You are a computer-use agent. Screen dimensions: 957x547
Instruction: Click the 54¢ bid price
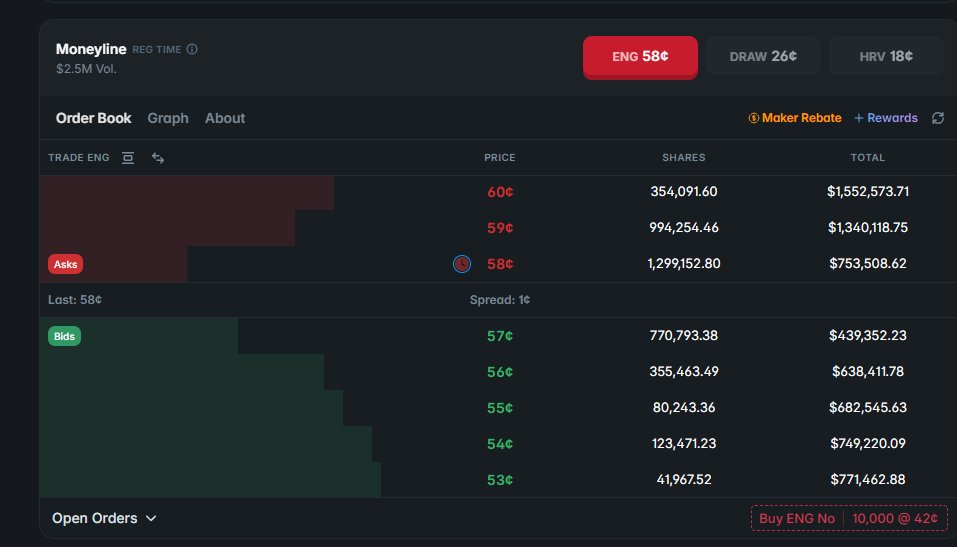(500, 444)
